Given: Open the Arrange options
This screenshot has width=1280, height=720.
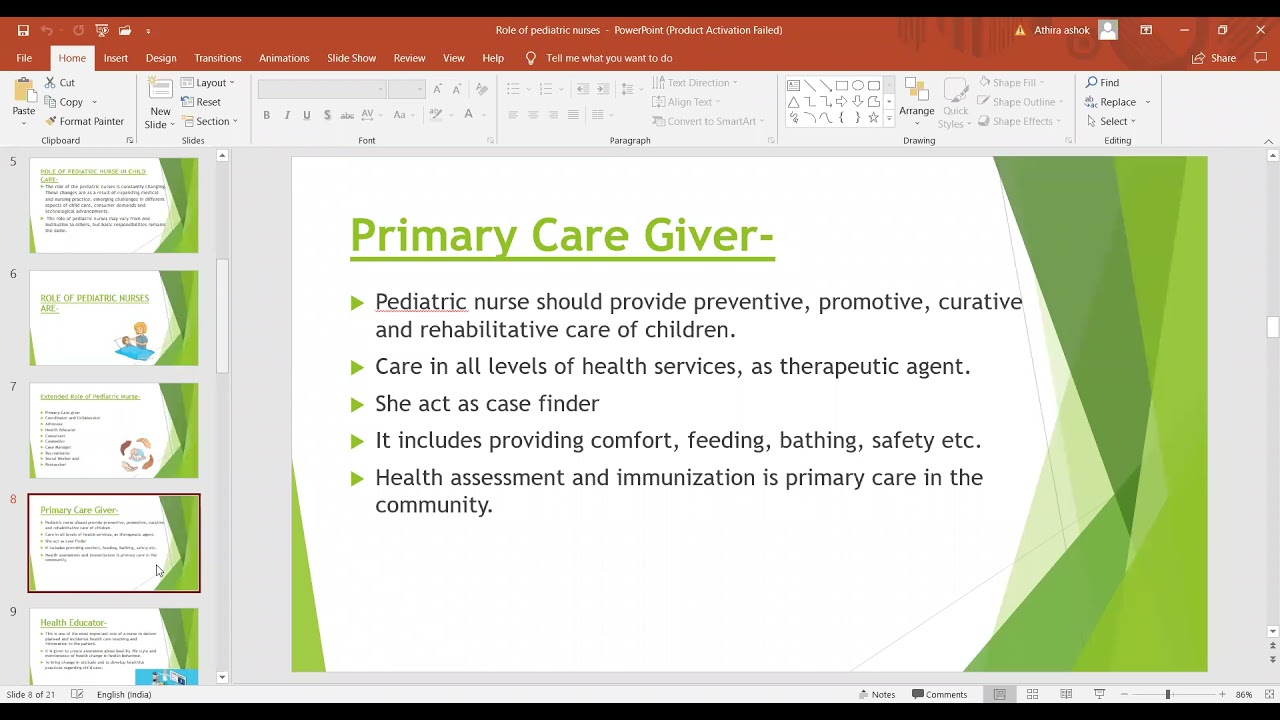Looking at the screenshot, I should click(916, 102).
